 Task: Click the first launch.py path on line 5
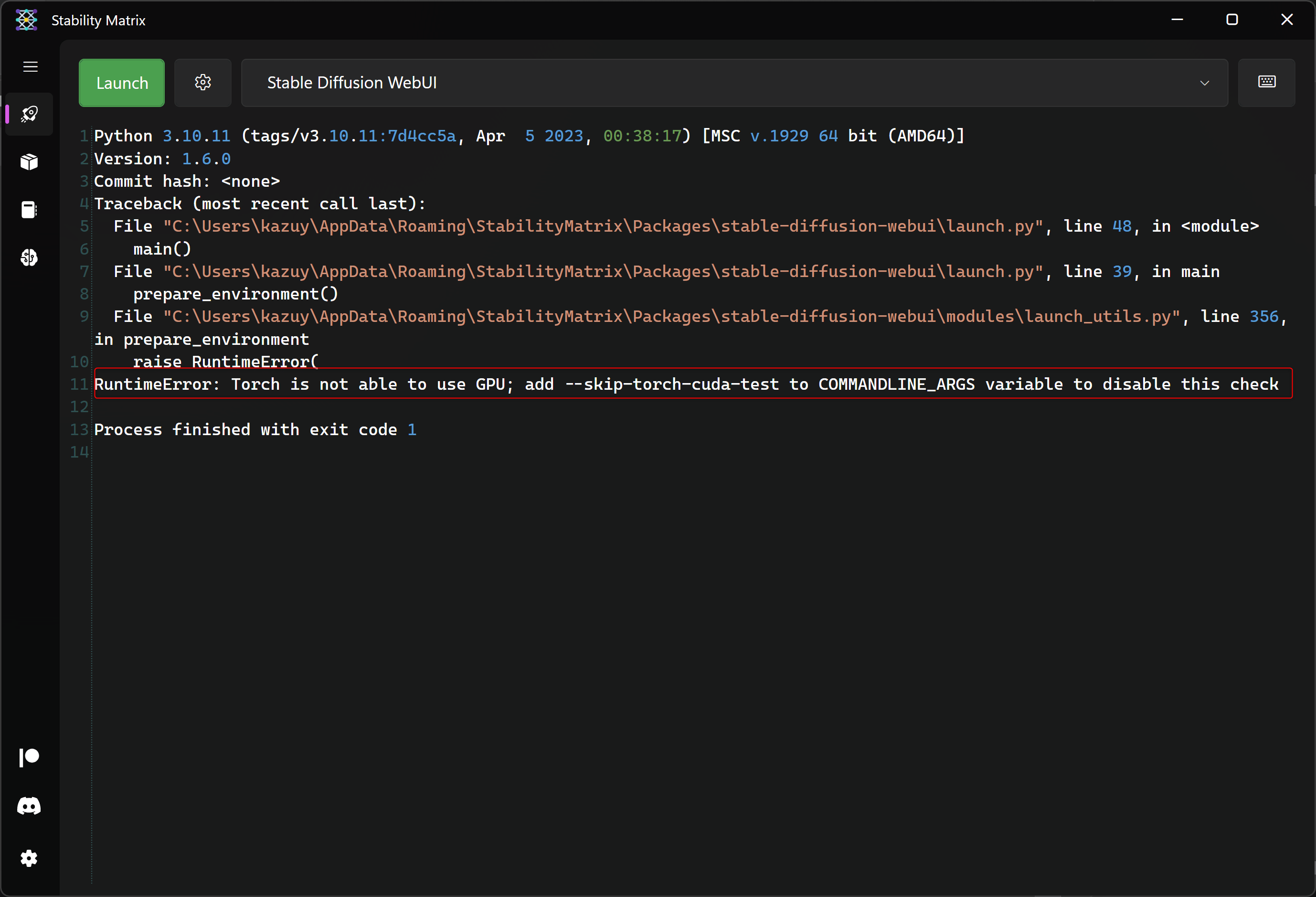(603, 226)
